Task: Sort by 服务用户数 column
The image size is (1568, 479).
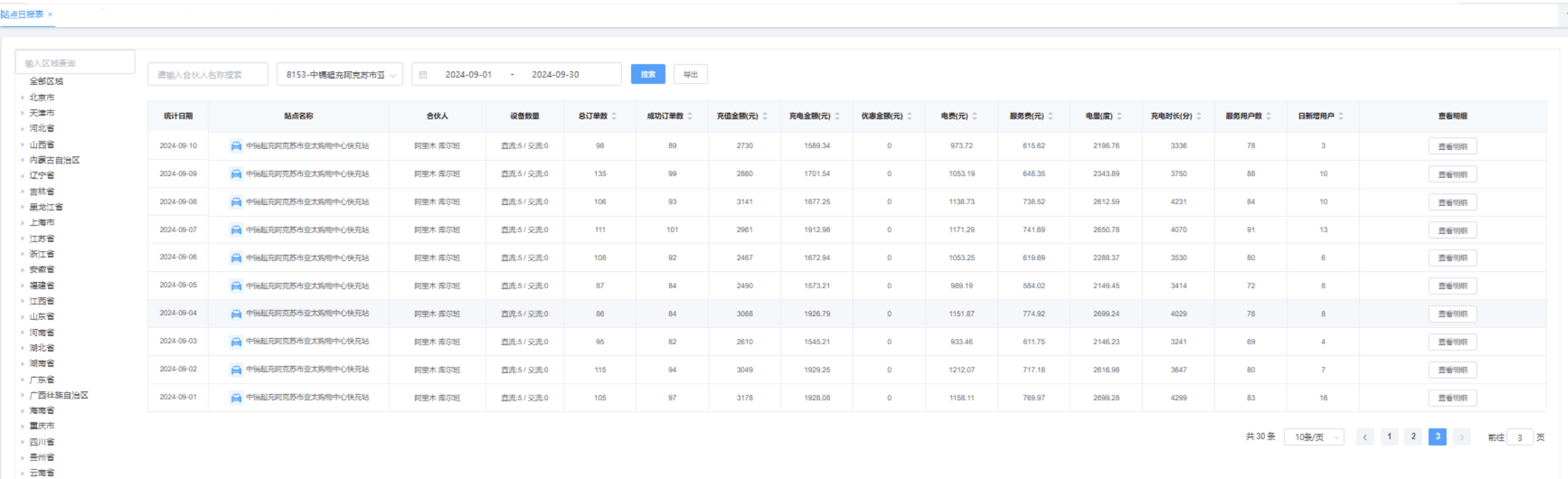Action: [x=1268, y=116]
